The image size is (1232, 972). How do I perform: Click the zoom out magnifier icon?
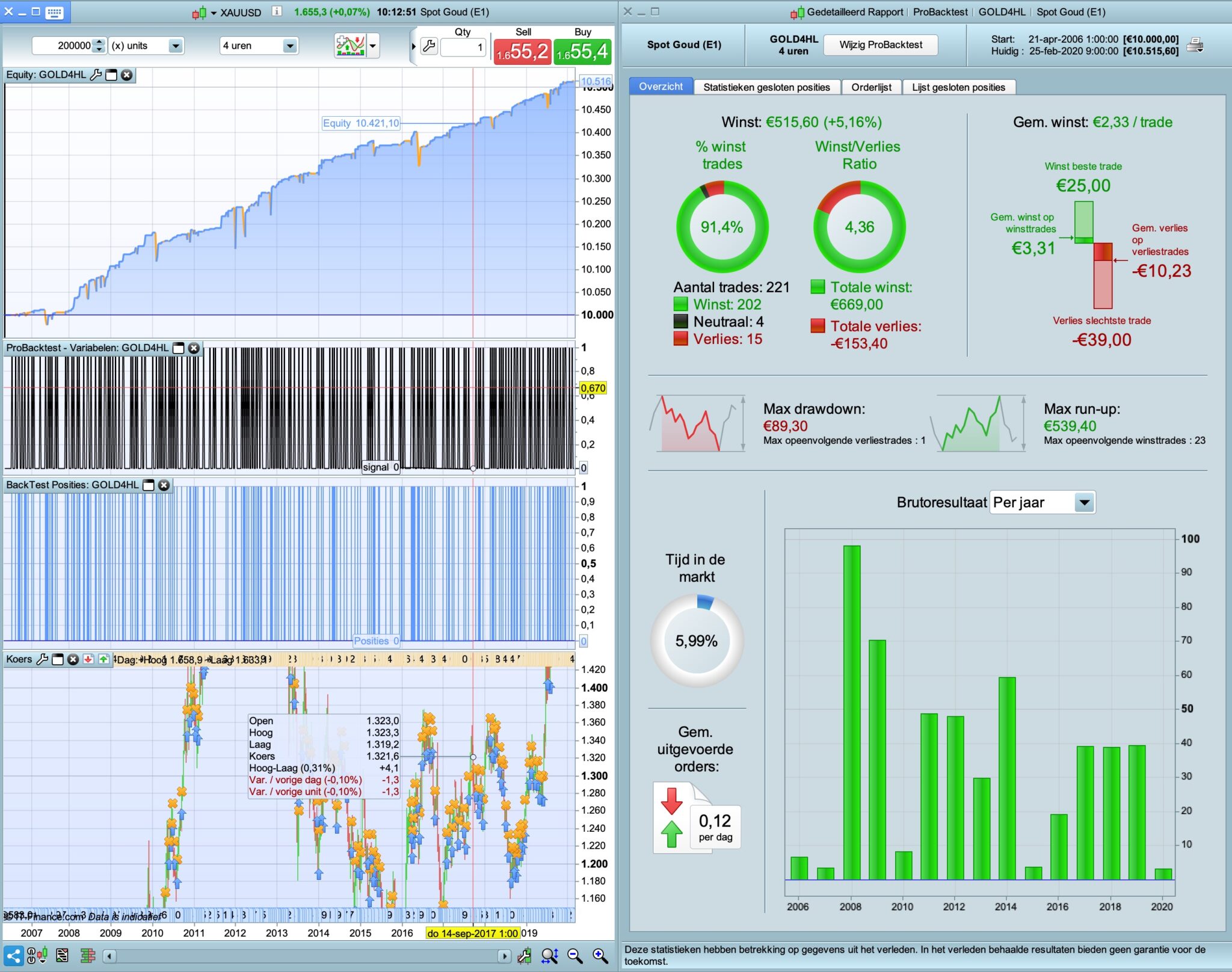(574, 956)
